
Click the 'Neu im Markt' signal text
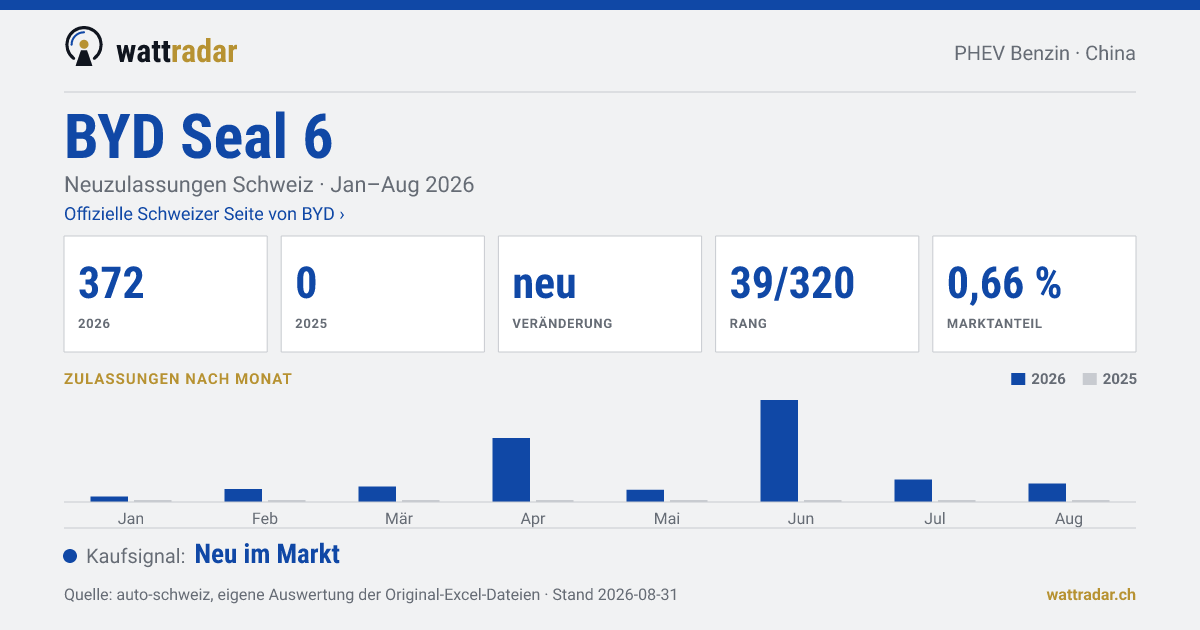tap(267, 555)
